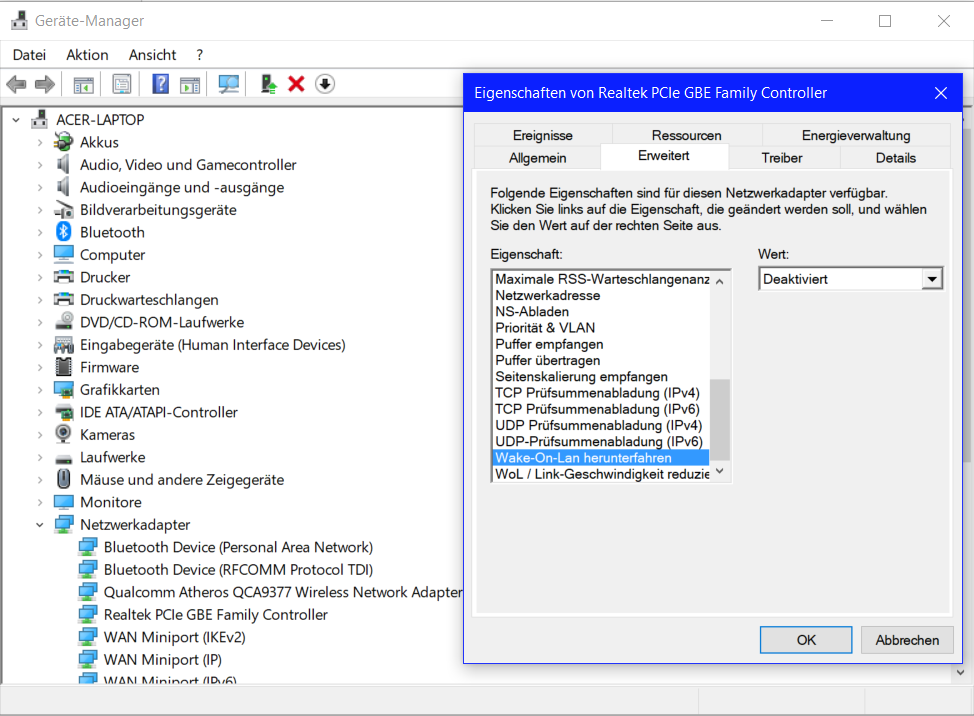Click the Abbrechen button
The width and height of the screenshot is (974, 716).
point(907,640)
